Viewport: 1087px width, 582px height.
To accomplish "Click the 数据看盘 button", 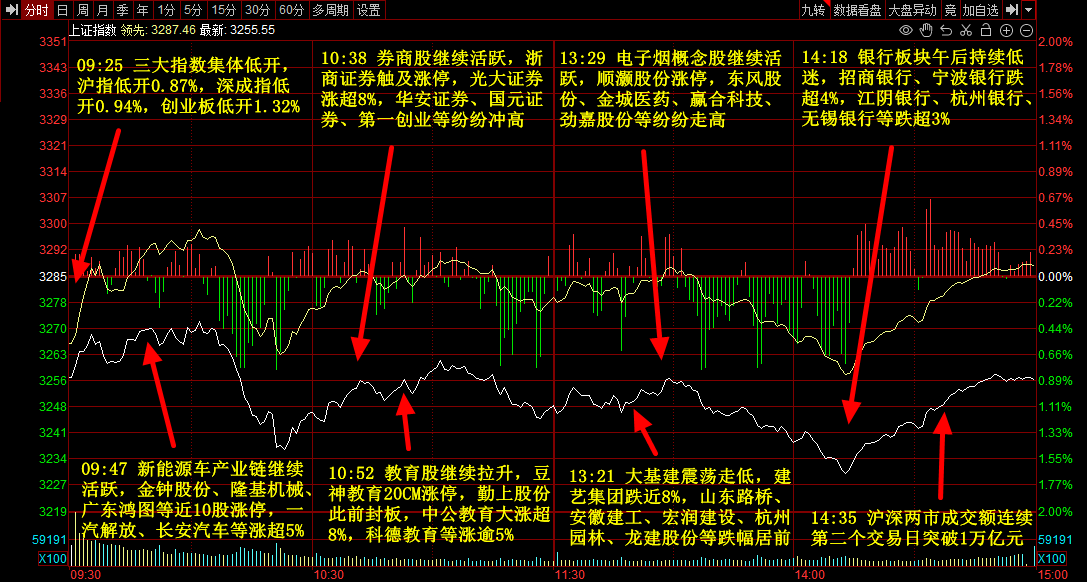I will (857, 10).
